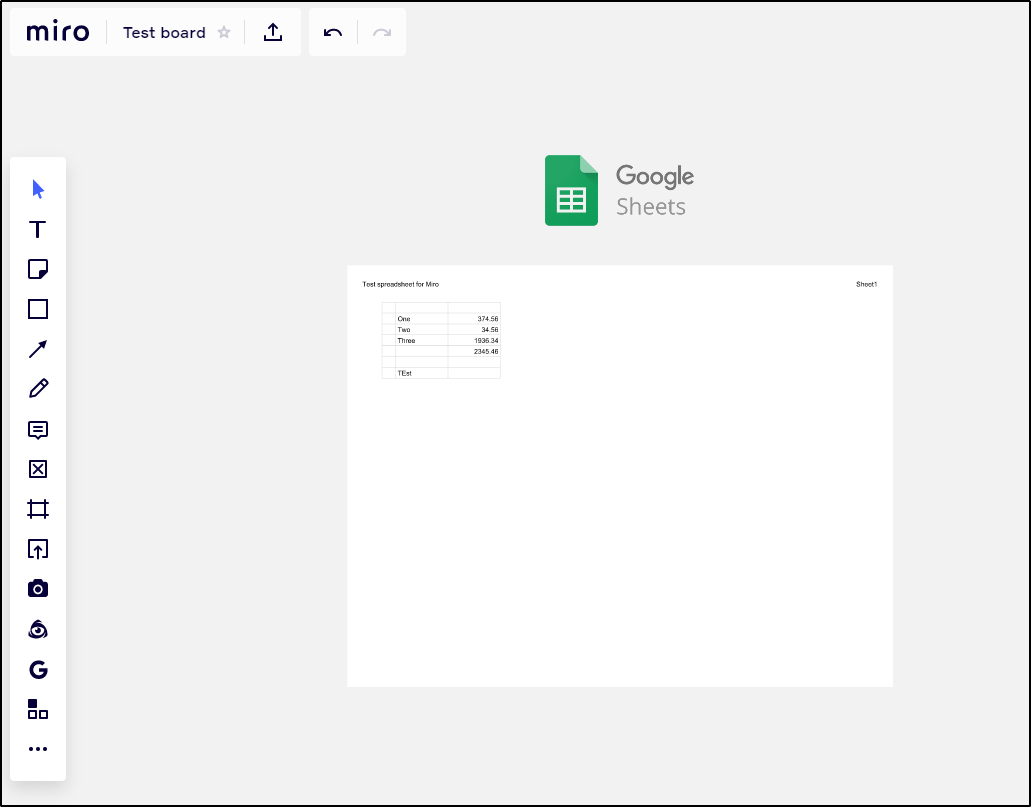1031x807 pixels.
Task: Select the arrow connector tool
Action: tap(38, 349)
